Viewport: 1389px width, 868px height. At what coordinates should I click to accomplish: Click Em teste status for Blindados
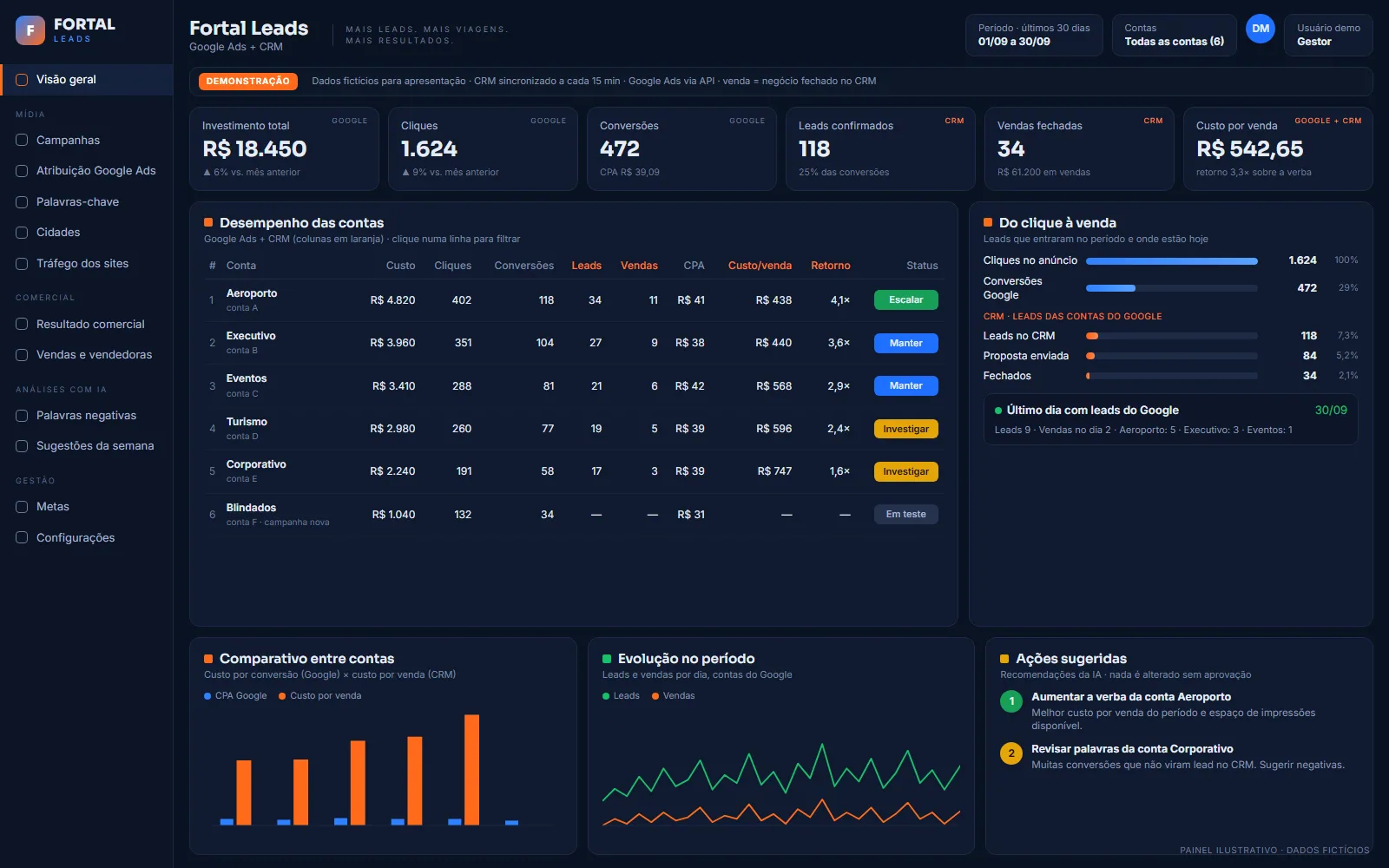(x=905, y=515)
